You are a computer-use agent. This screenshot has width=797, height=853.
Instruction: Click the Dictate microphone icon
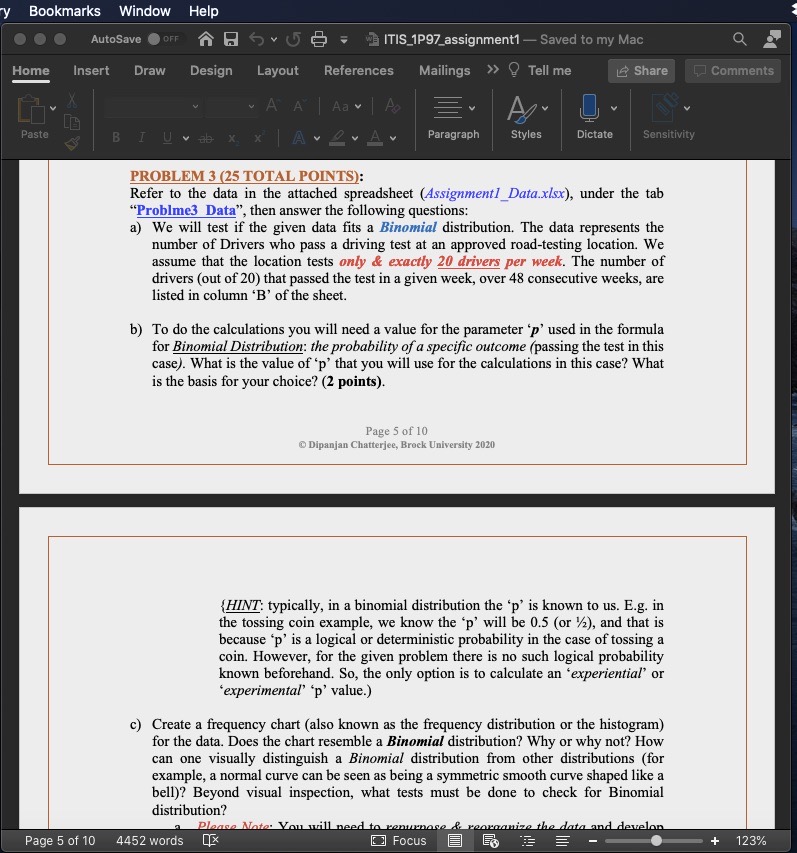coord(589,107)
